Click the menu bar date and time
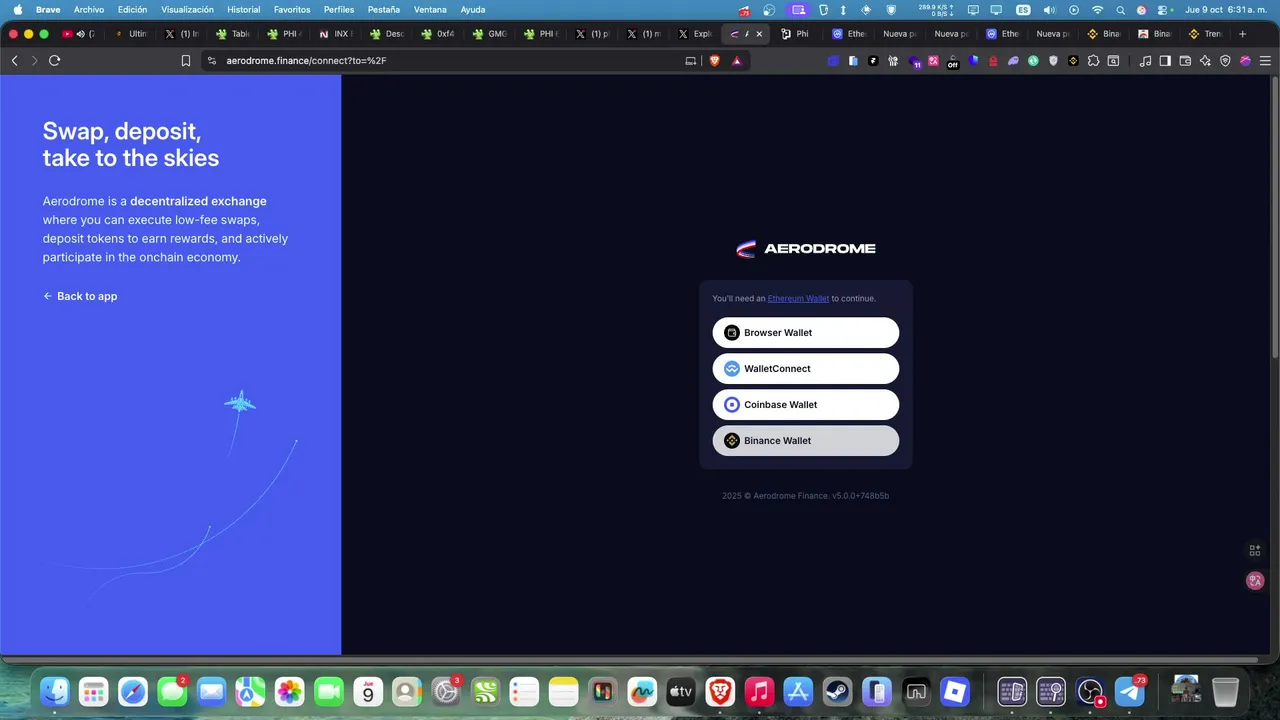 (x=1227, y=9)
